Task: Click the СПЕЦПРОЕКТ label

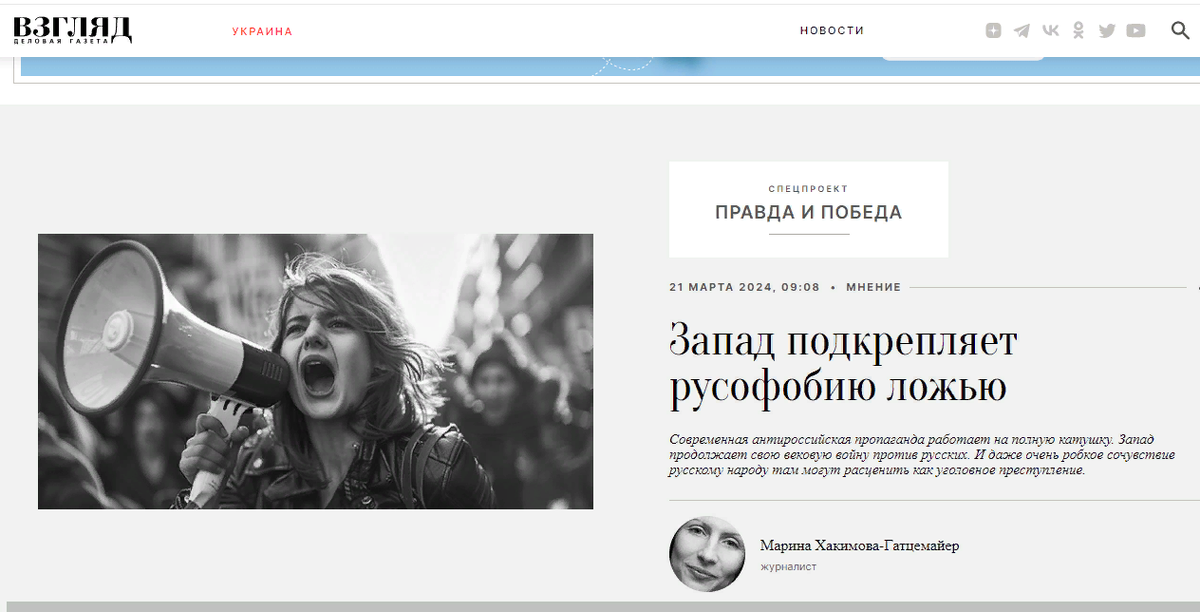Action: [808, 188]
